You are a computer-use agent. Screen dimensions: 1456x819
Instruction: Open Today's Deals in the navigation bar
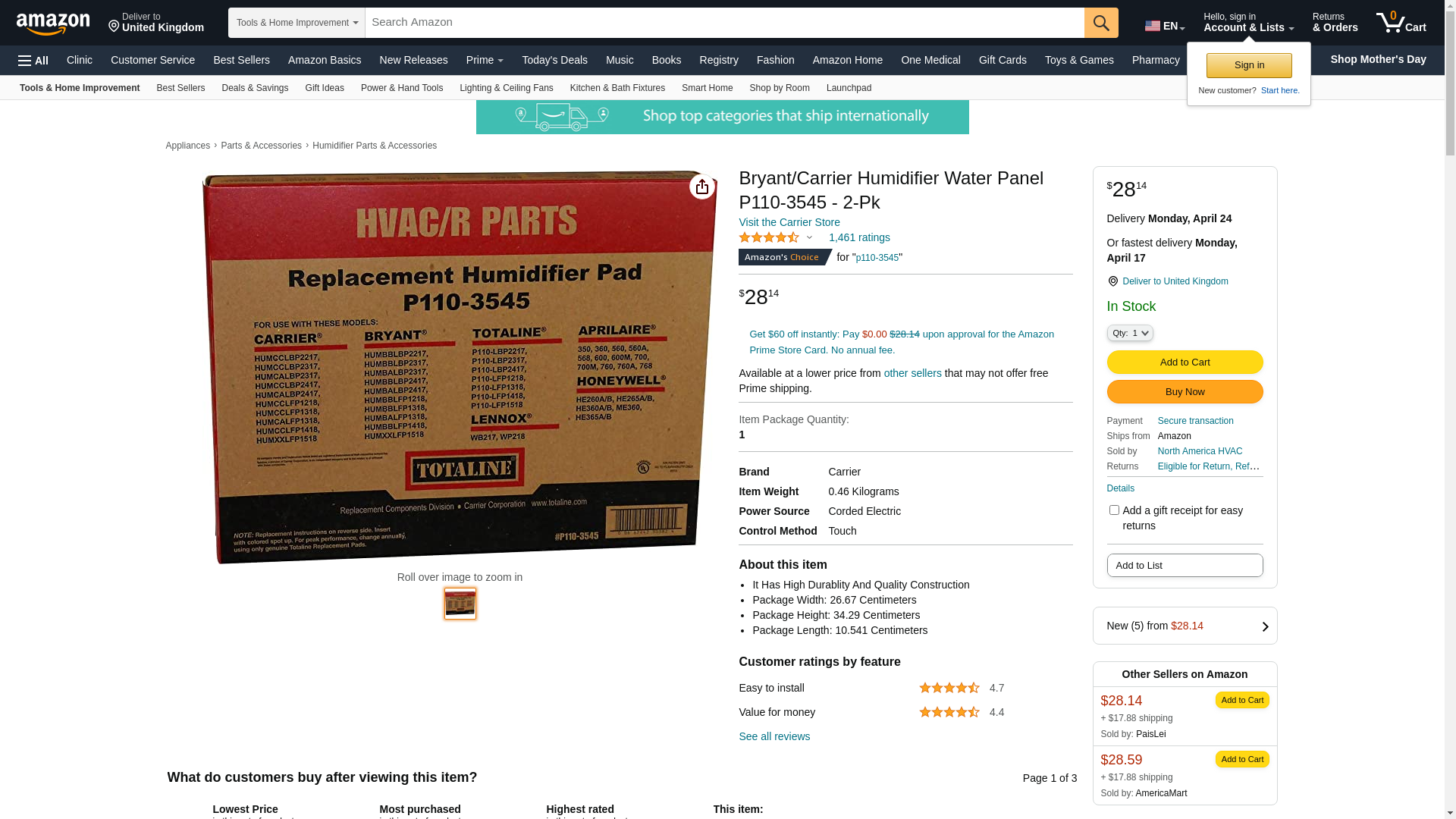point(554,60)
